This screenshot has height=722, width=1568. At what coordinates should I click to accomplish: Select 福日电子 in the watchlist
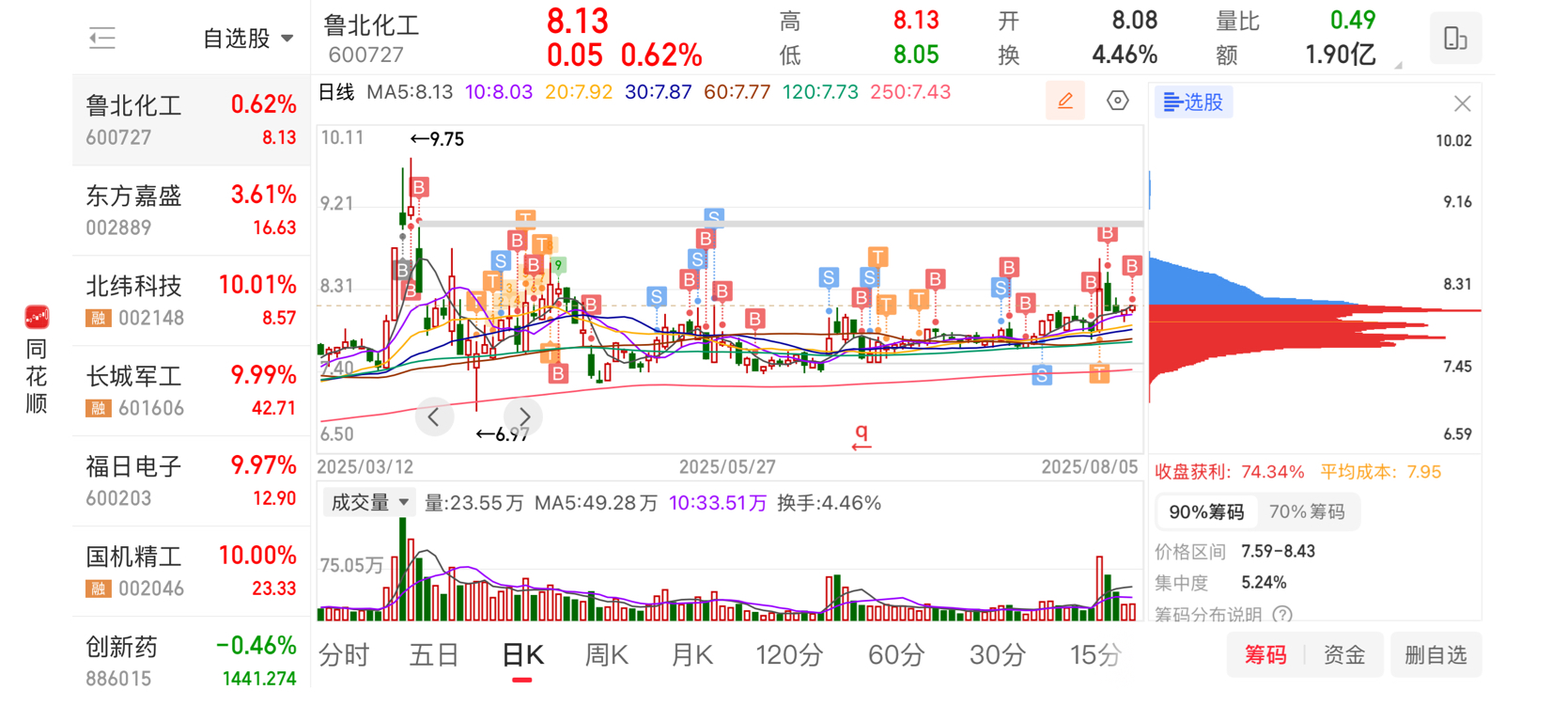[x=191, y=481]
